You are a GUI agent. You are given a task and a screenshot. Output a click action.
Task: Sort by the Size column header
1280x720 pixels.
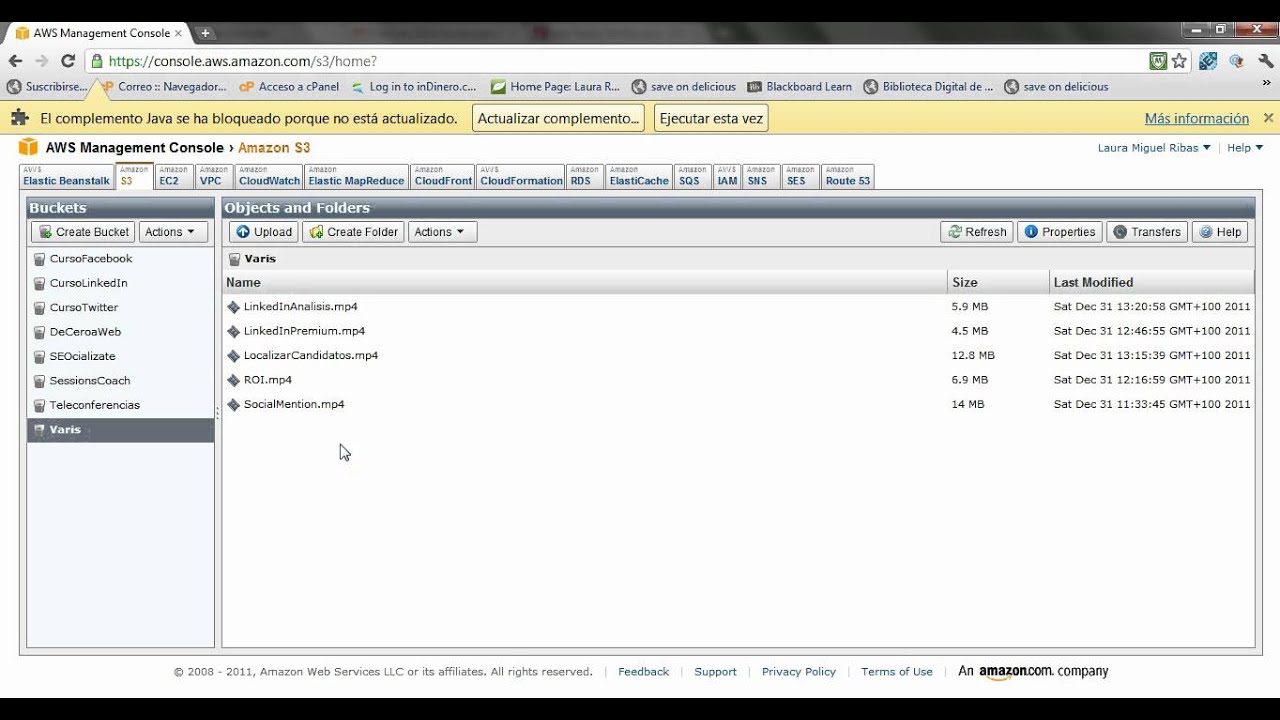pyautogui.click(x=998, y=282)
